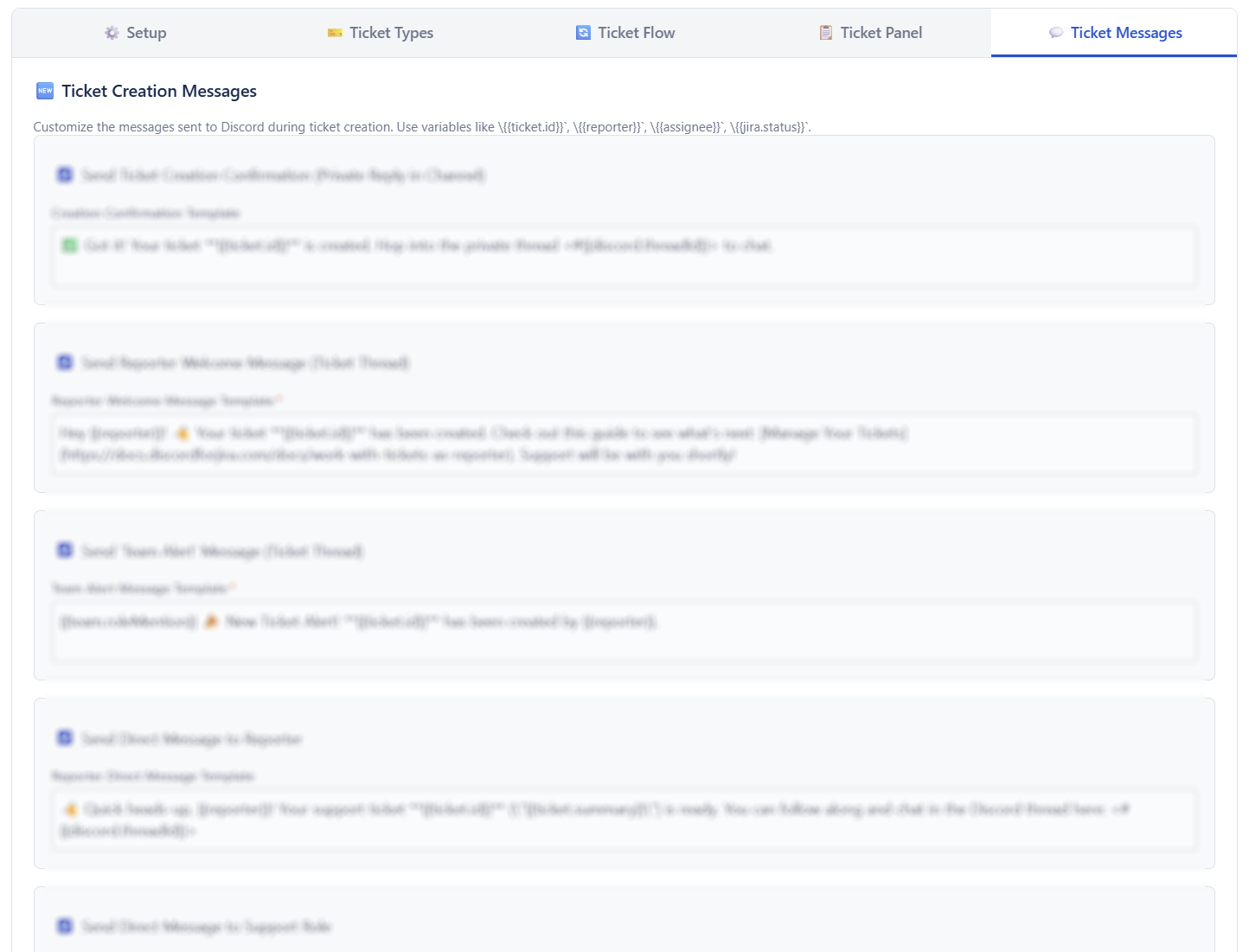The image size is (1249, 952).
Task: Disable Send Reporter Welcome Message
Action: coord(65,362)
